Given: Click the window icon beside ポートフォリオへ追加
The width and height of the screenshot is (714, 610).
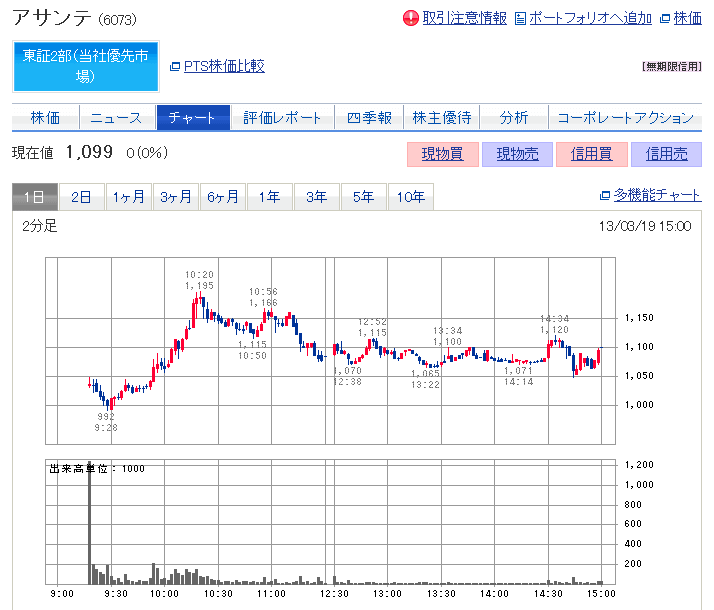Looking at the screenshot, I should (520, 18).
